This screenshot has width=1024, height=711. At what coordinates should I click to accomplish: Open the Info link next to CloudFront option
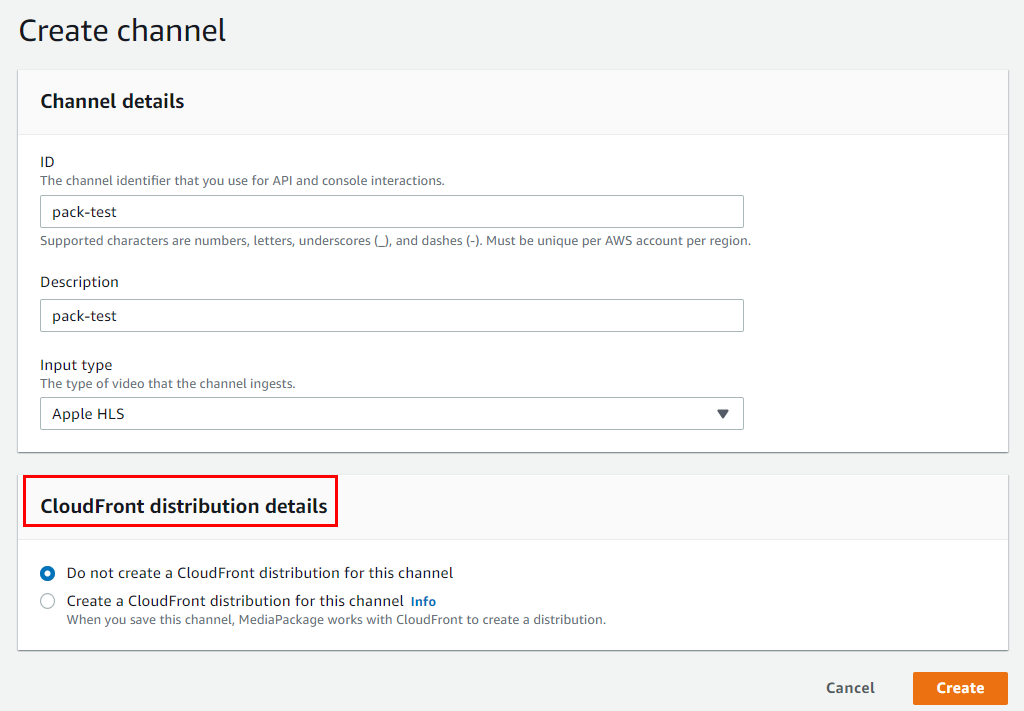pos(423,601)
